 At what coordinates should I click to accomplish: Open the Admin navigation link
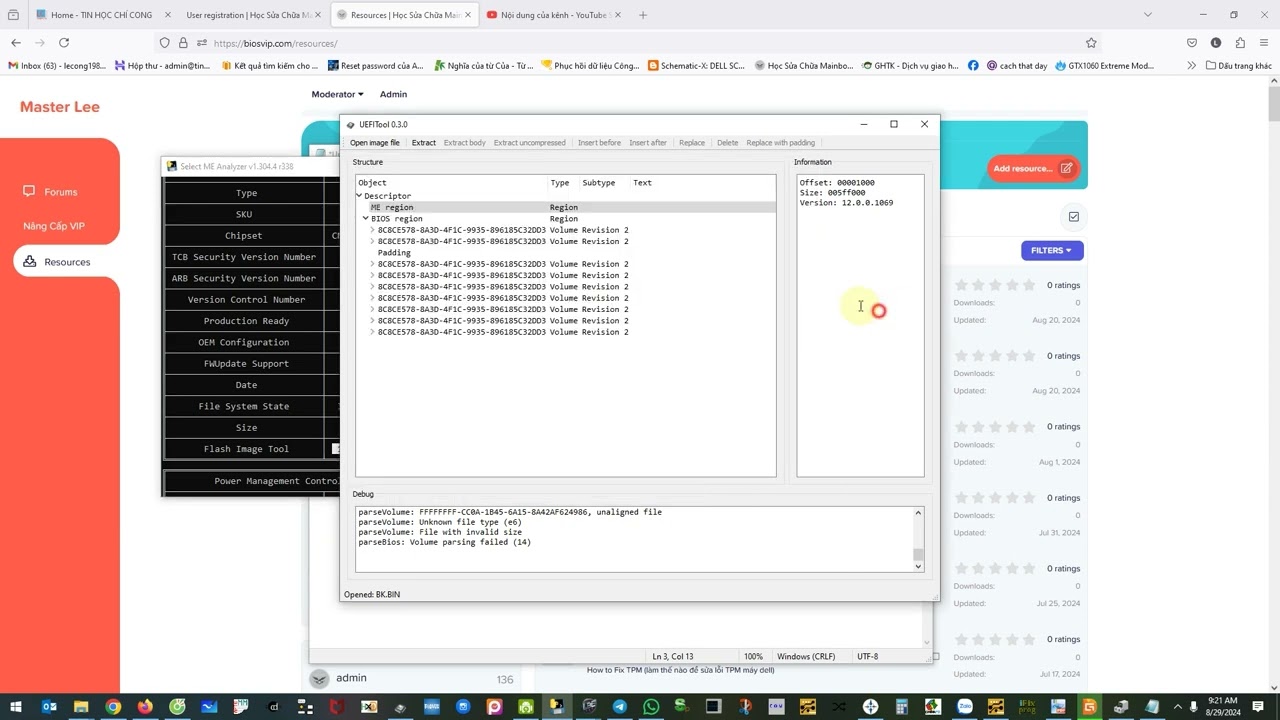pyautogui.click(x=393, y=94)
